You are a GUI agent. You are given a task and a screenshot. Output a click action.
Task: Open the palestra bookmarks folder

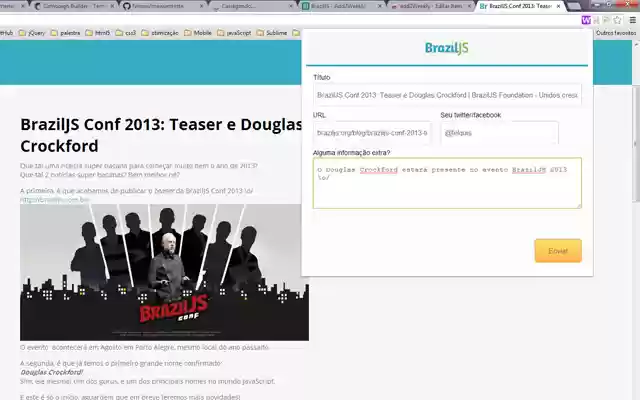pos(65,33)
